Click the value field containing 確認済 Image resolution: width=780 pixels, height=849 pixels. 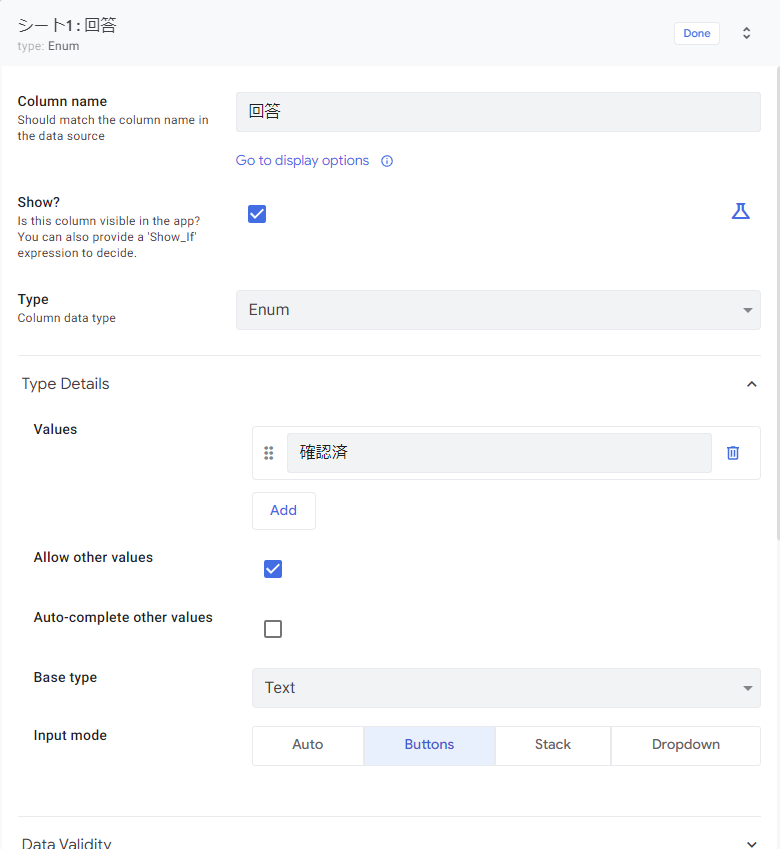(x=498, y=453)
